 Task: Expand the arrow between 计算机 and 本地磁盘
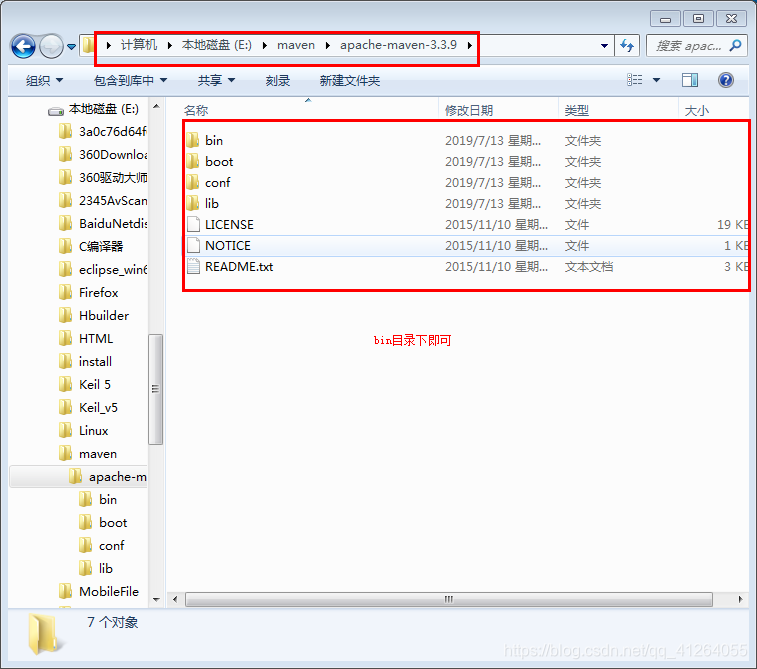pyautogui.click(x=169, y=45)
